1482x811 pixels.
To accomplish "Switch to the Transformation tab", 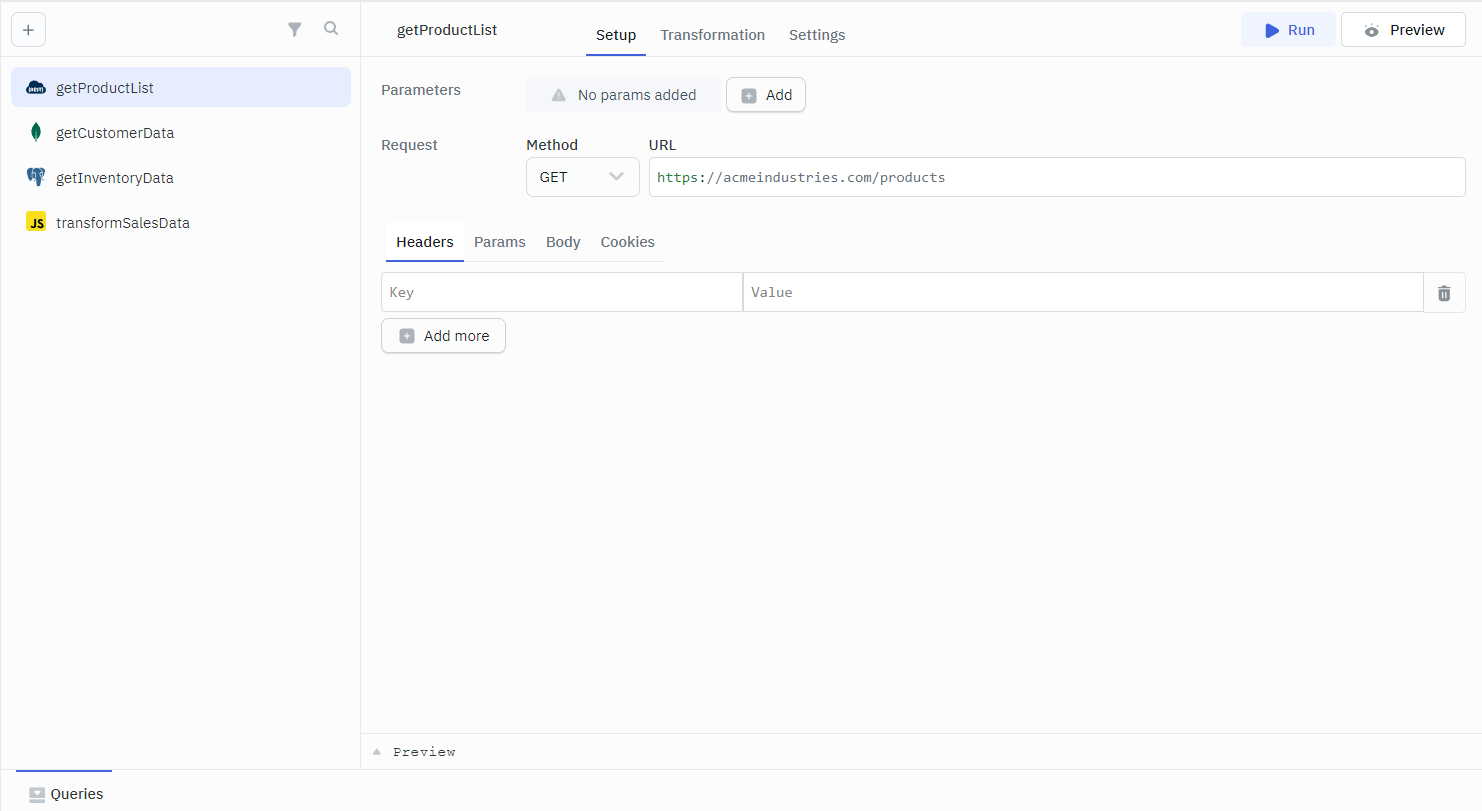I will (x=712, y=35).
